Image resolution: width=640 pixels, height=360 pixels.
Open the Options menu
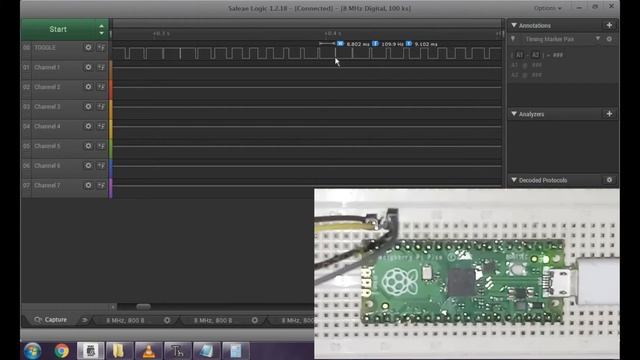[548, 8]
